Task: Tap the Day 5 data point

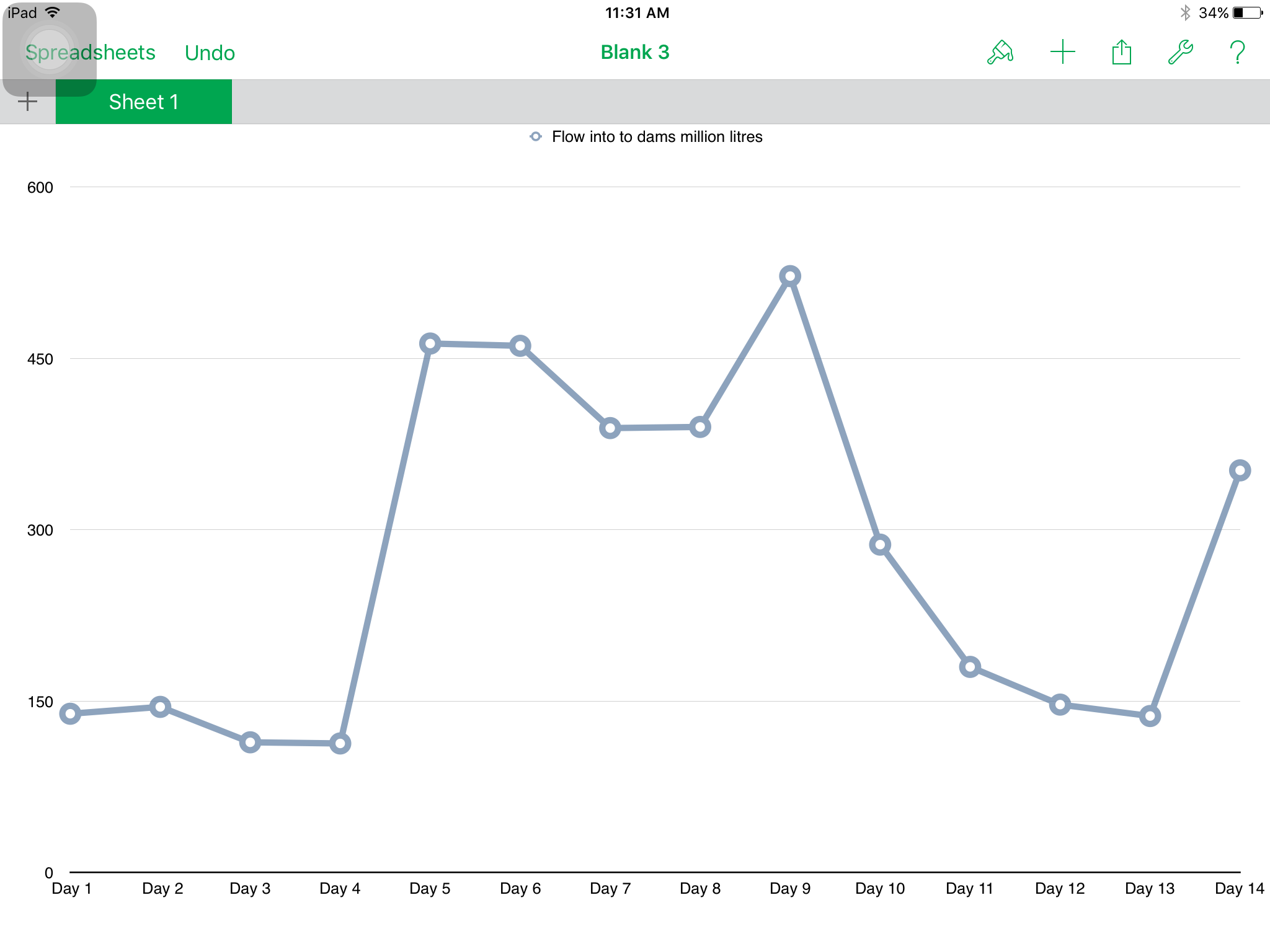Action: click(x=430, y=343)
